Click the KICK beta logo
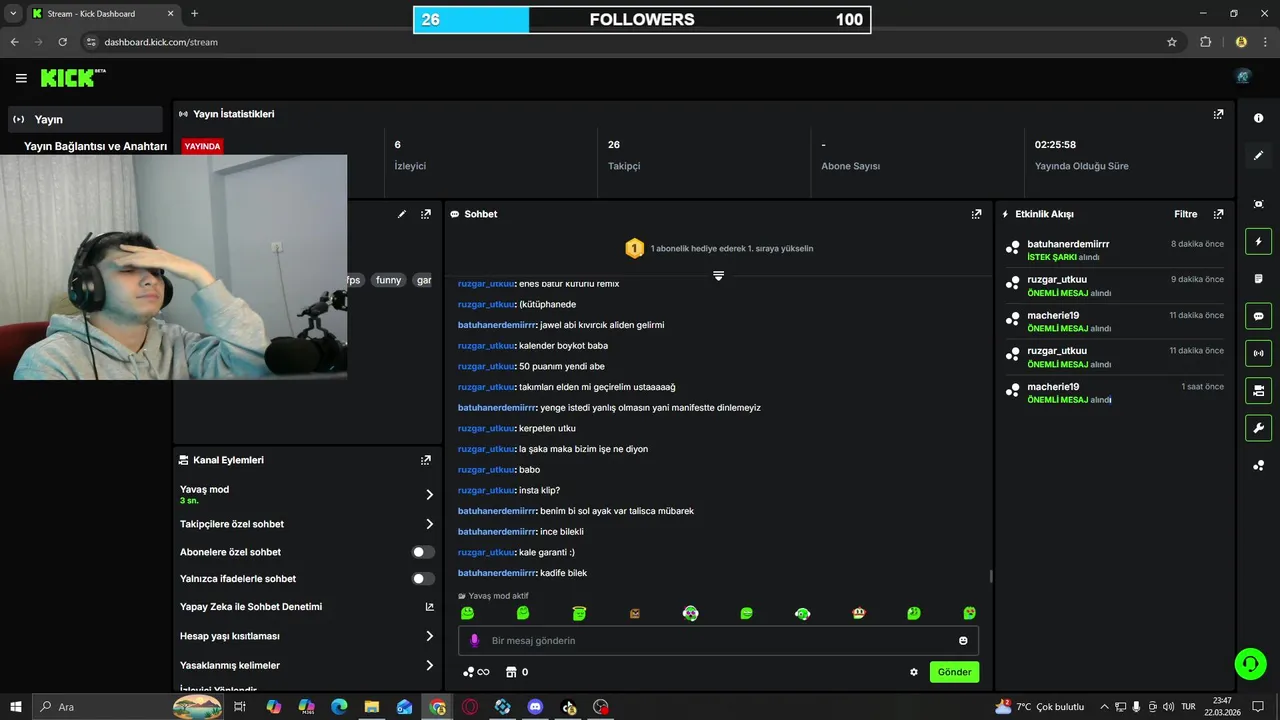Screen dimensions: 1280x720 73,78
